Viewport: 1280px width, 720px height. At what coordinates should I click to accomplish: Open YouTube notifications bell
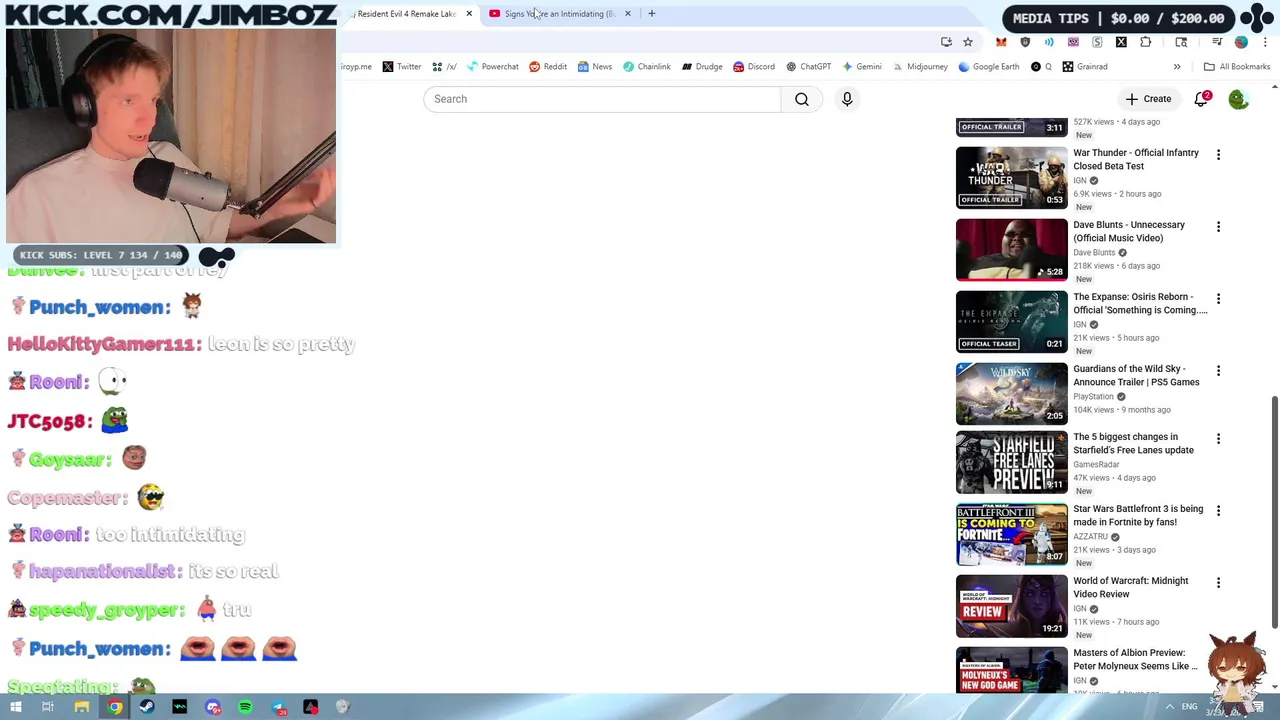(1202, 99)
